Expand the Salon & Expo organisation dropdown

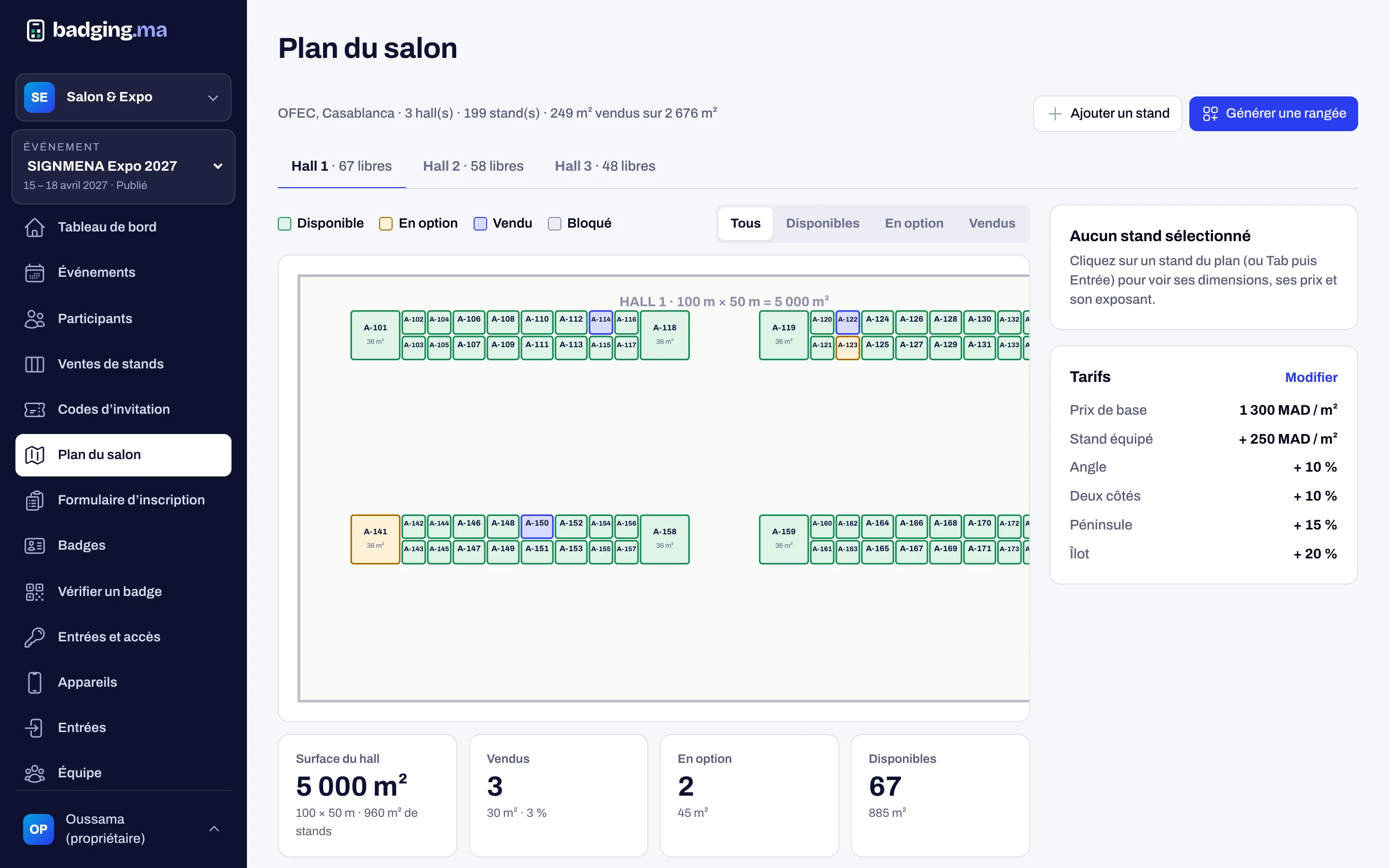tap(123, 97)
